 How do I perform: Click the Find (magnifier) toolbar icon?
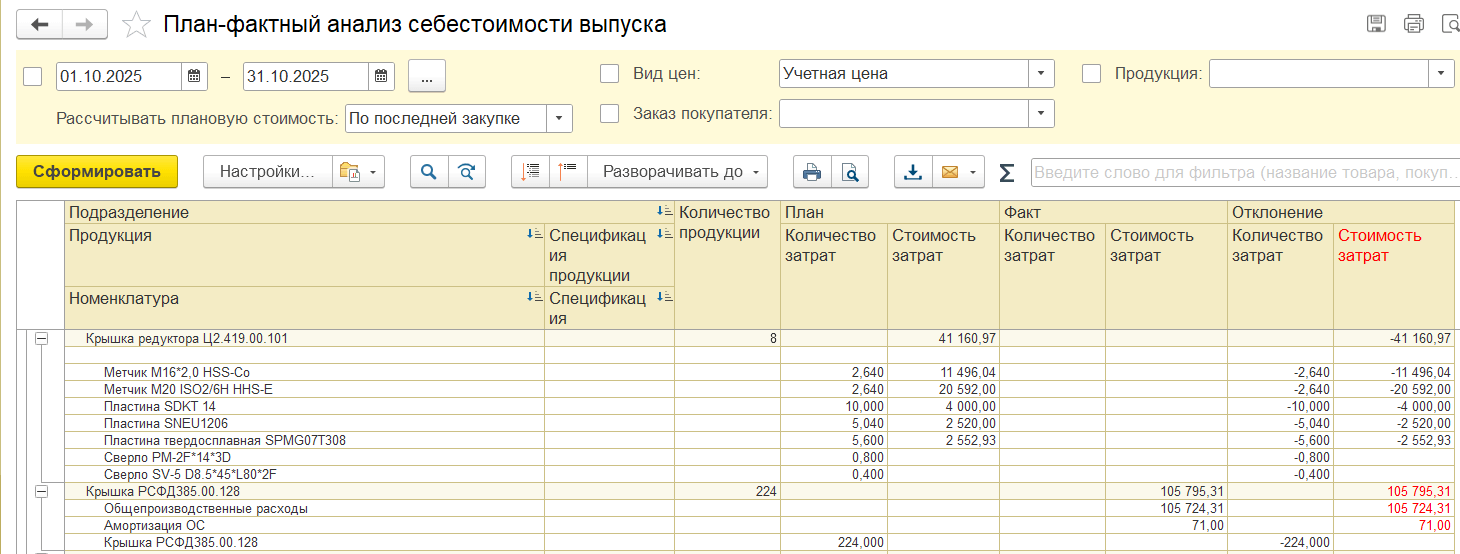pyautogui.click(x=429, y=172)
